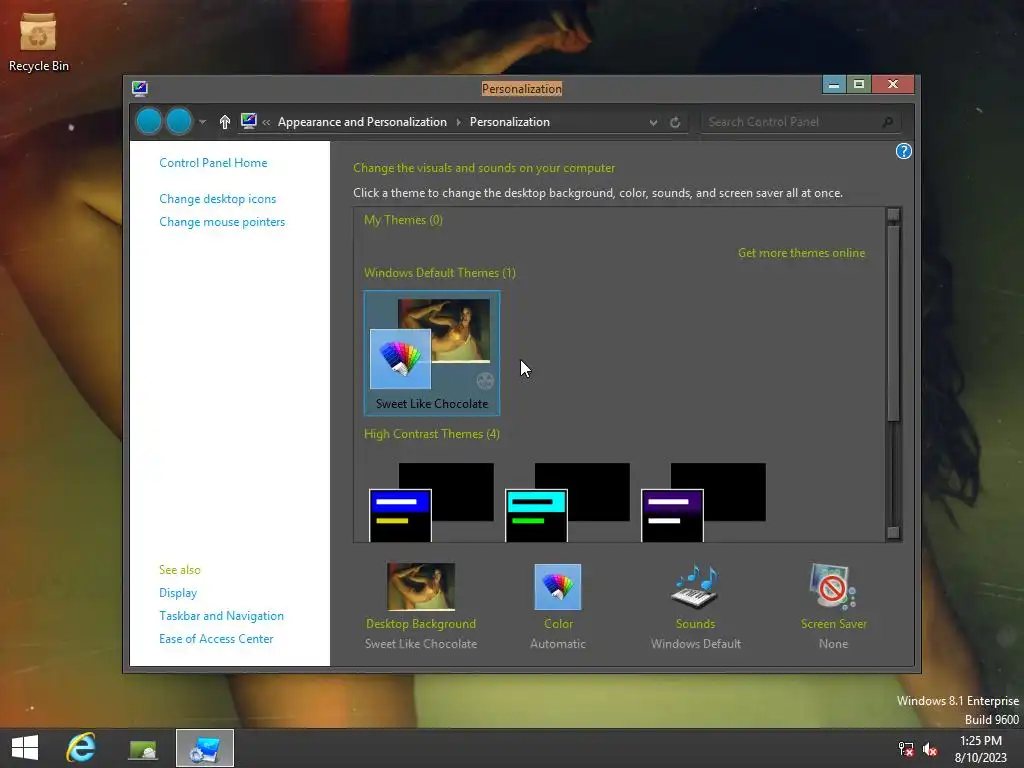Viewport: 1024px width, 768px height.
Task: Expand the address bar history dropdown
Action: (653, 123)
